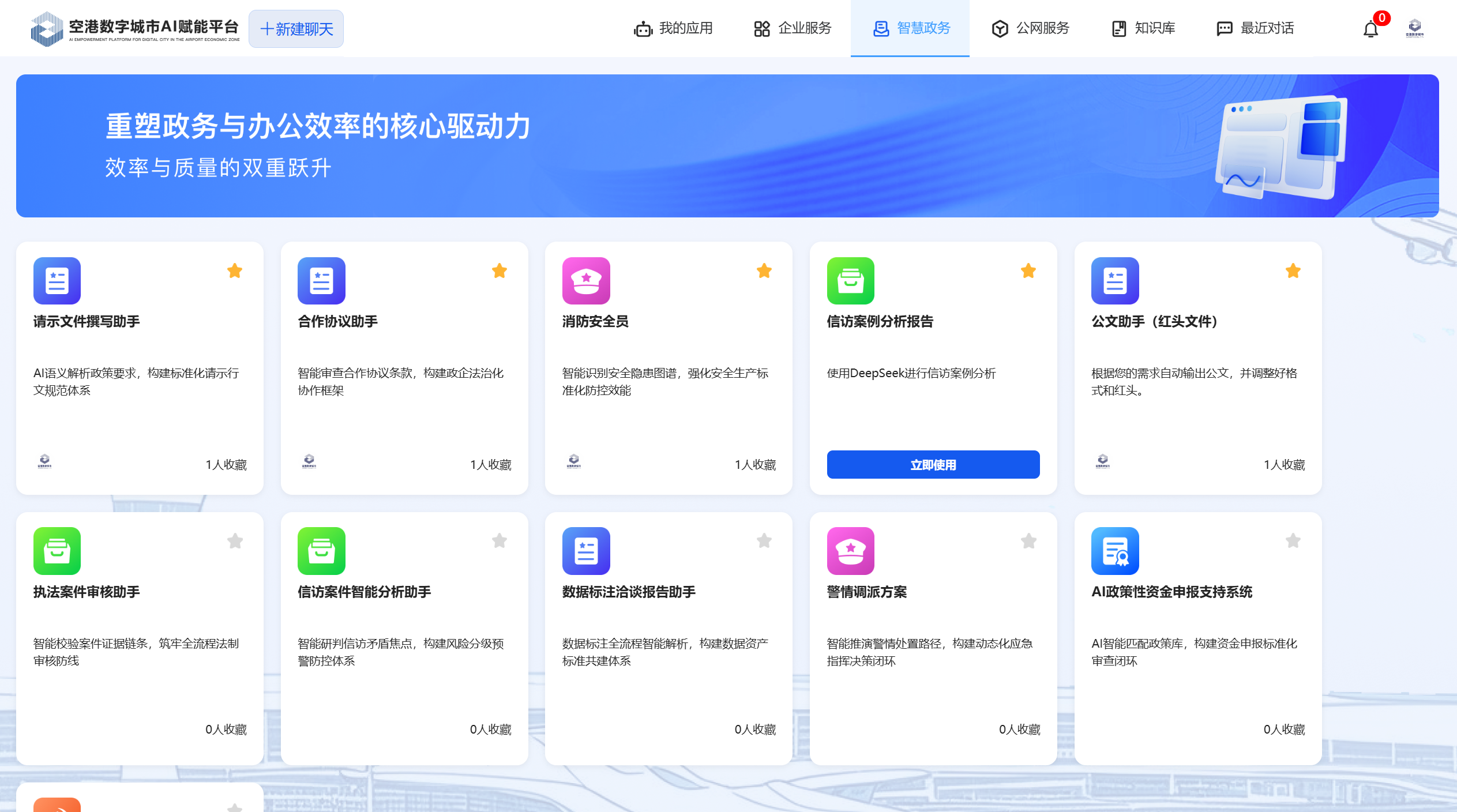This screenshot has height=812, width=1457.
Task: Click the 立即使用 button
Action: tap(933, 464)
